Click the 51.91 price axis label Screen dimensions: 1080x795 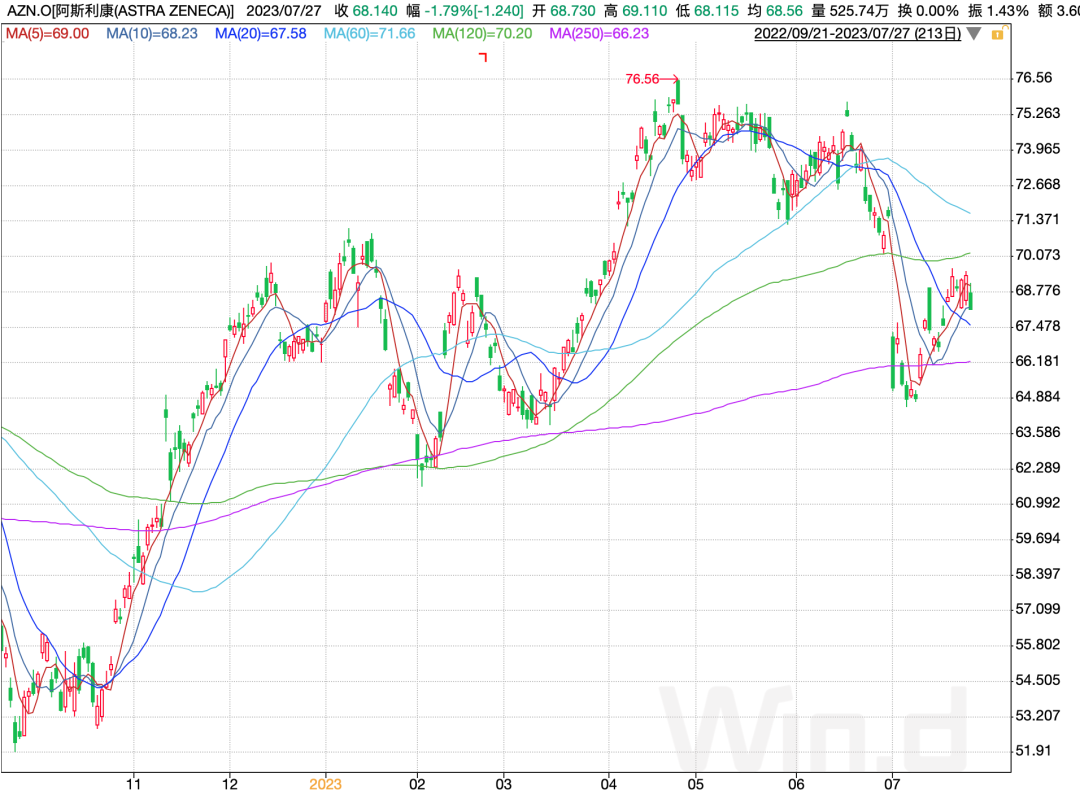(1034, 751)
